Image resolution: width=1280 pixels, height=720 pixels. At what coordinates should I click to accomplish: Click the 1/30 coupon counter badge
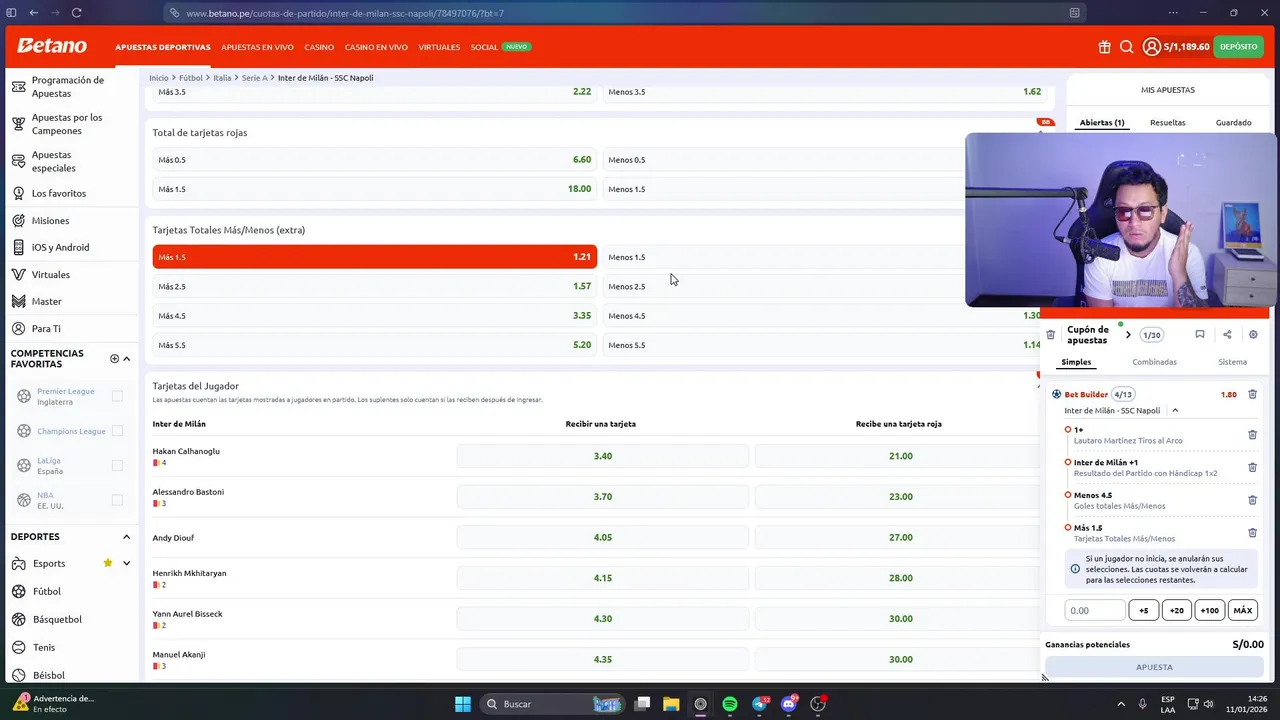1152,335
